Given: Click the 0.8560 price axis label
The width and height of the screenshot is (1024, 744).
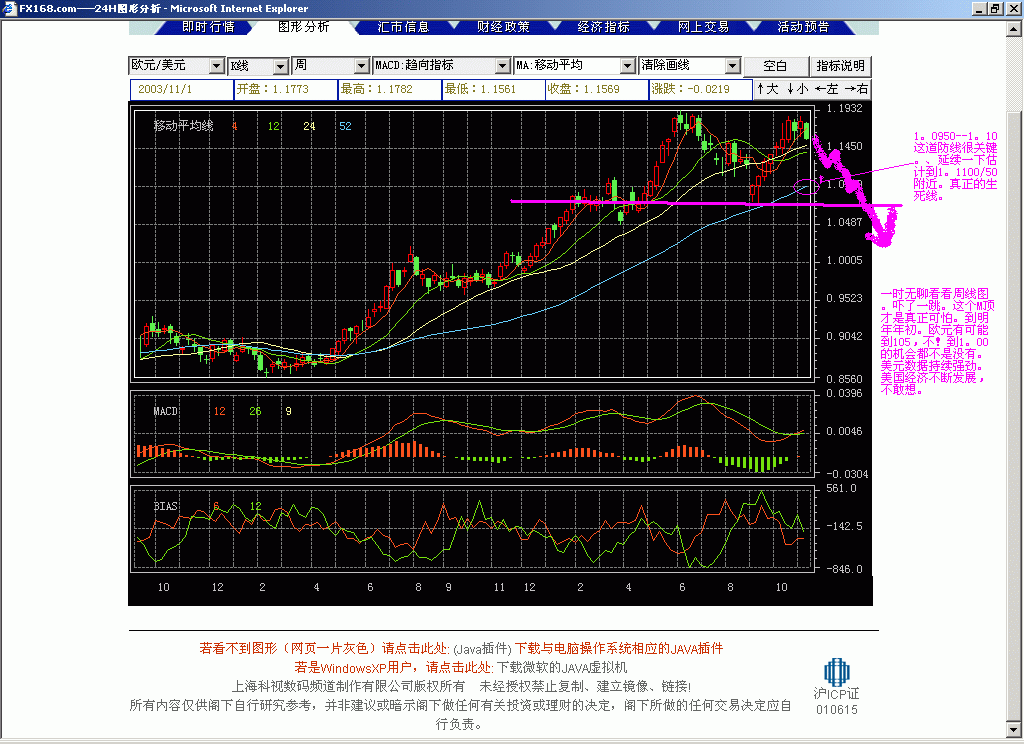Looking at the screenshot, I should click(844, 379).
